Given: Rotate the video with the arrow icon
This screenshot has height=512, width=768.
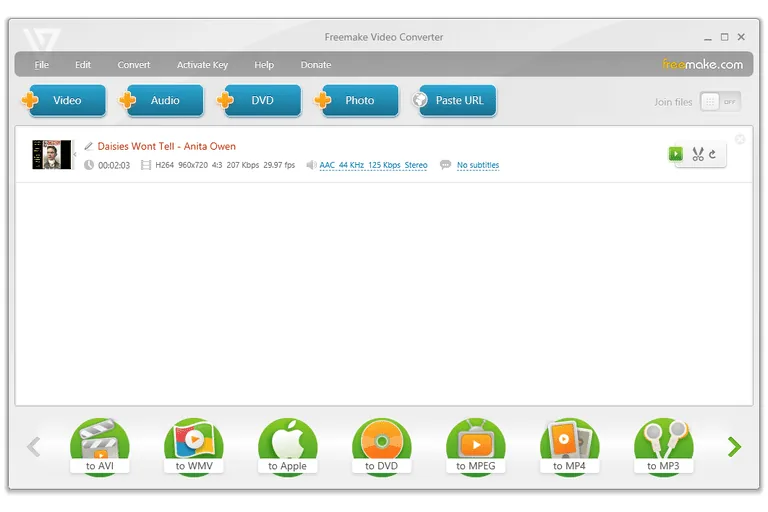Looking at the screenshot, I should 713,154.
